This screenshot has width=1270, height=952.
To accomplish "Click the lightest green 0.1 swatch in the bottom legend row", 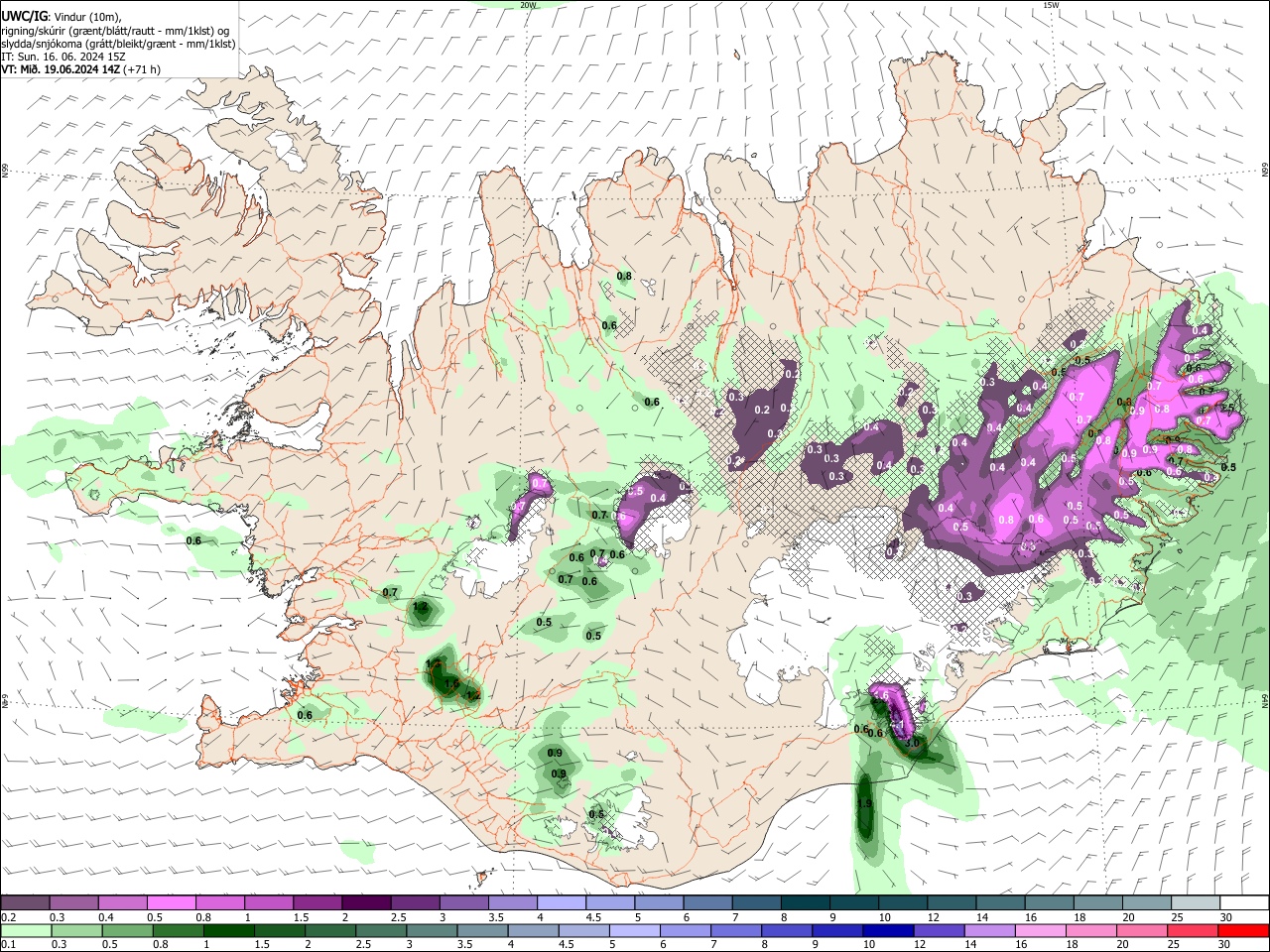I will (x=26, y=931).
